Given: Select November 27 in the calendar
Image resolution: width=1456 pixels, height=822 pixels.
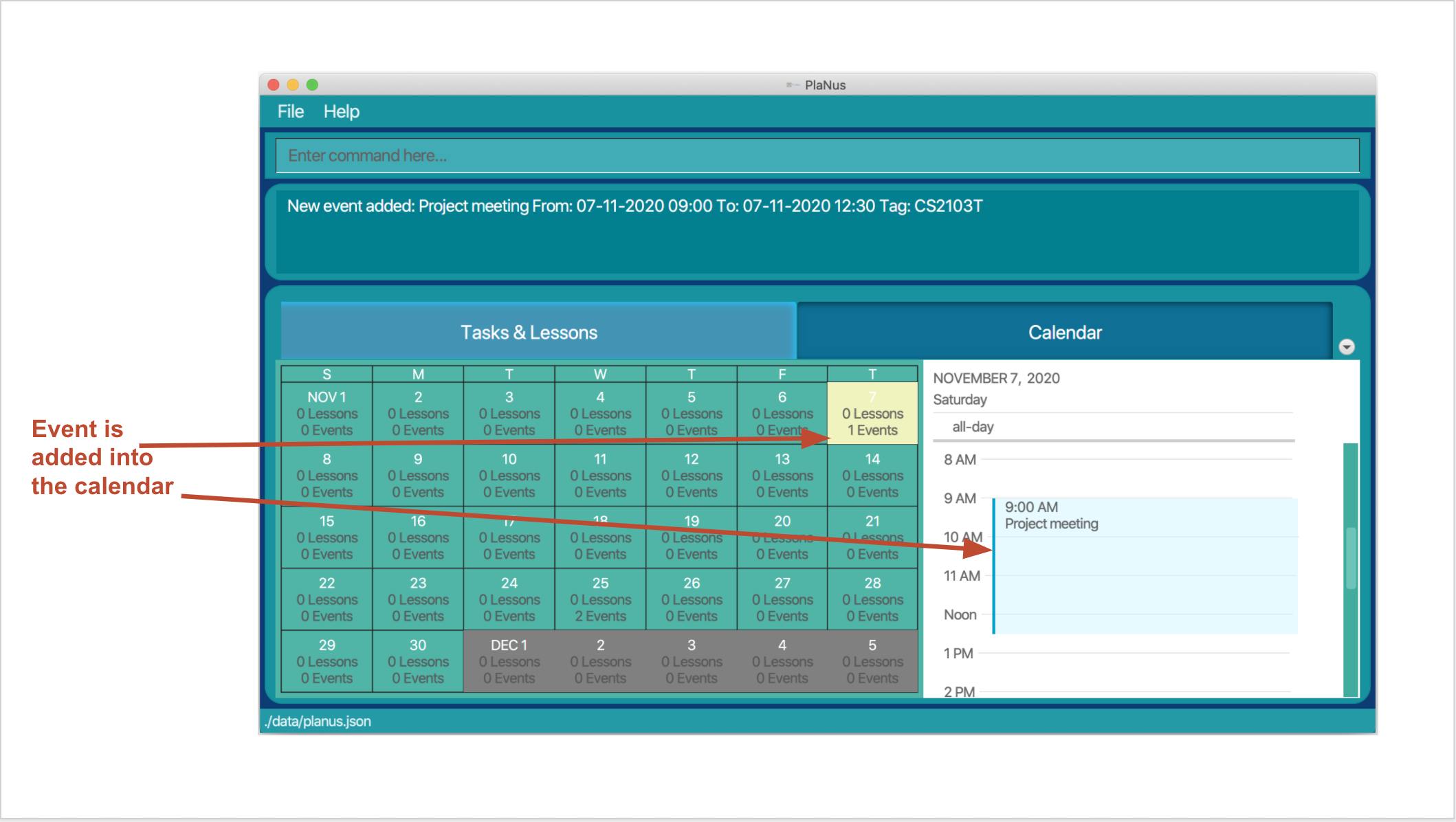Looking at the screenshot, I should point(782,599).
